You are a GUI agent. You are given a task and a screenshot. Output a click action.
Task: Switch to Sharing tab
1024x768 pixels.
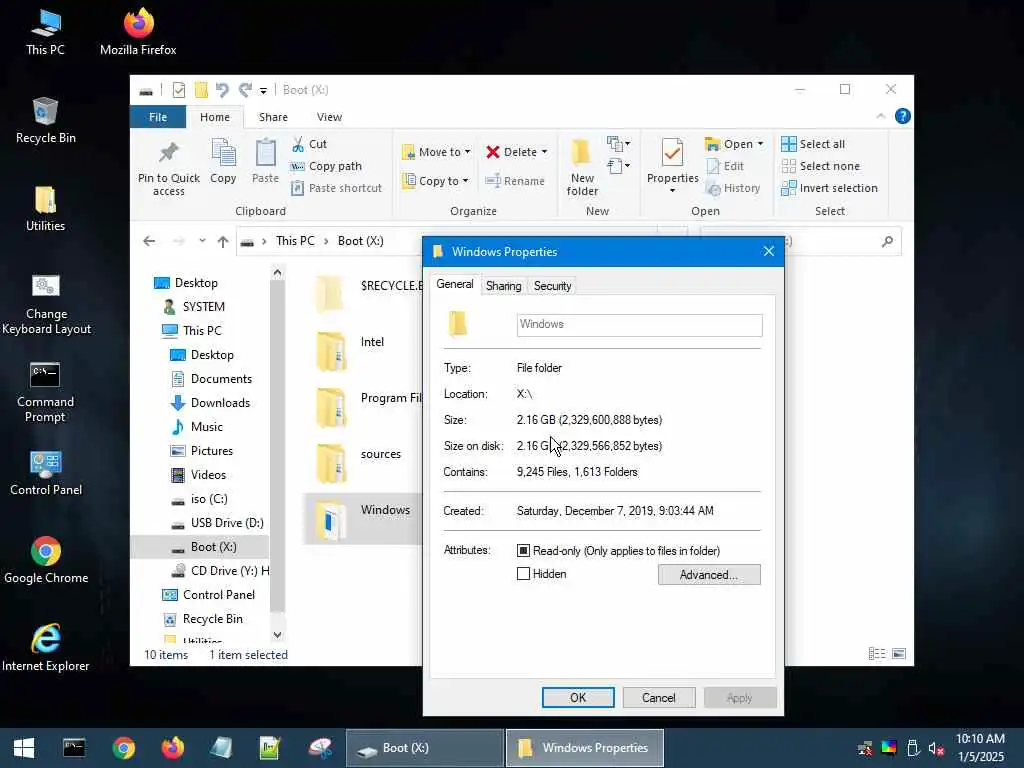click(504, 286)
